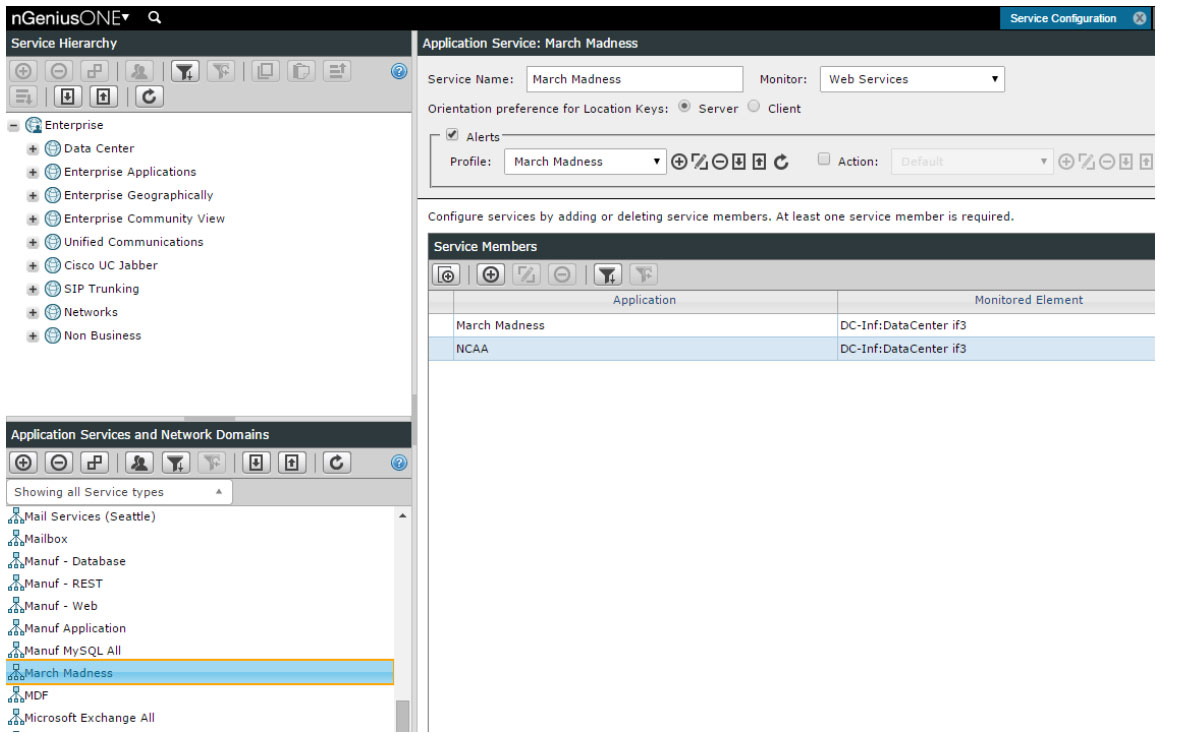
Task: Select Manuf - Web service
Action: (61, 606)
